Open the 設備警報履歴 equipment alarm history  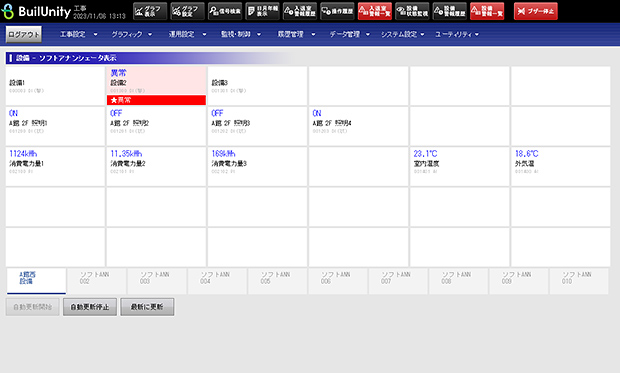450,11
